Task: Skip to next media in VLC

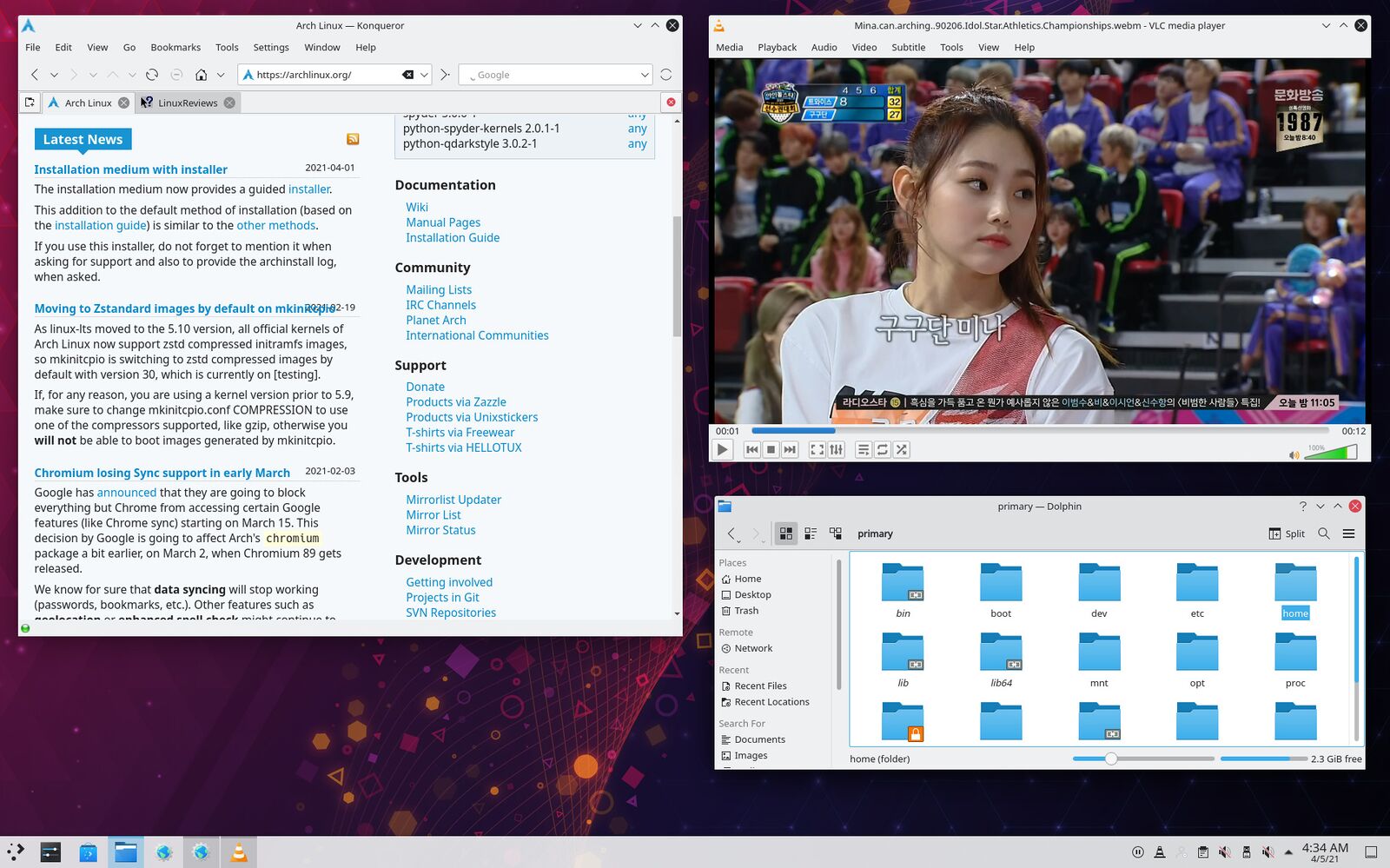Action: (790, 449)
